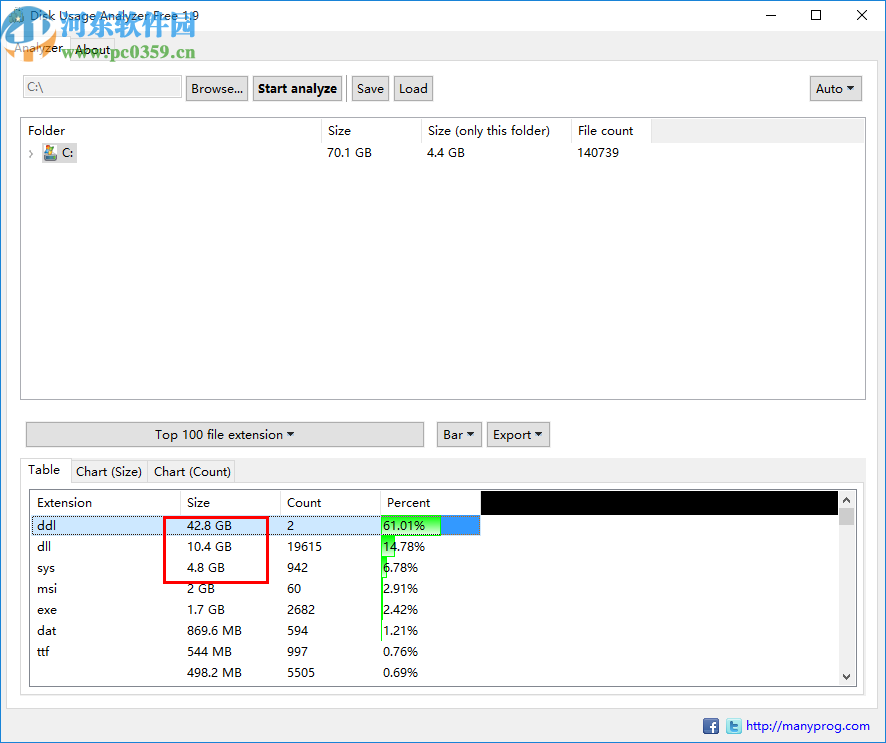Click the Browse button
886x743 pixels.
216,88
